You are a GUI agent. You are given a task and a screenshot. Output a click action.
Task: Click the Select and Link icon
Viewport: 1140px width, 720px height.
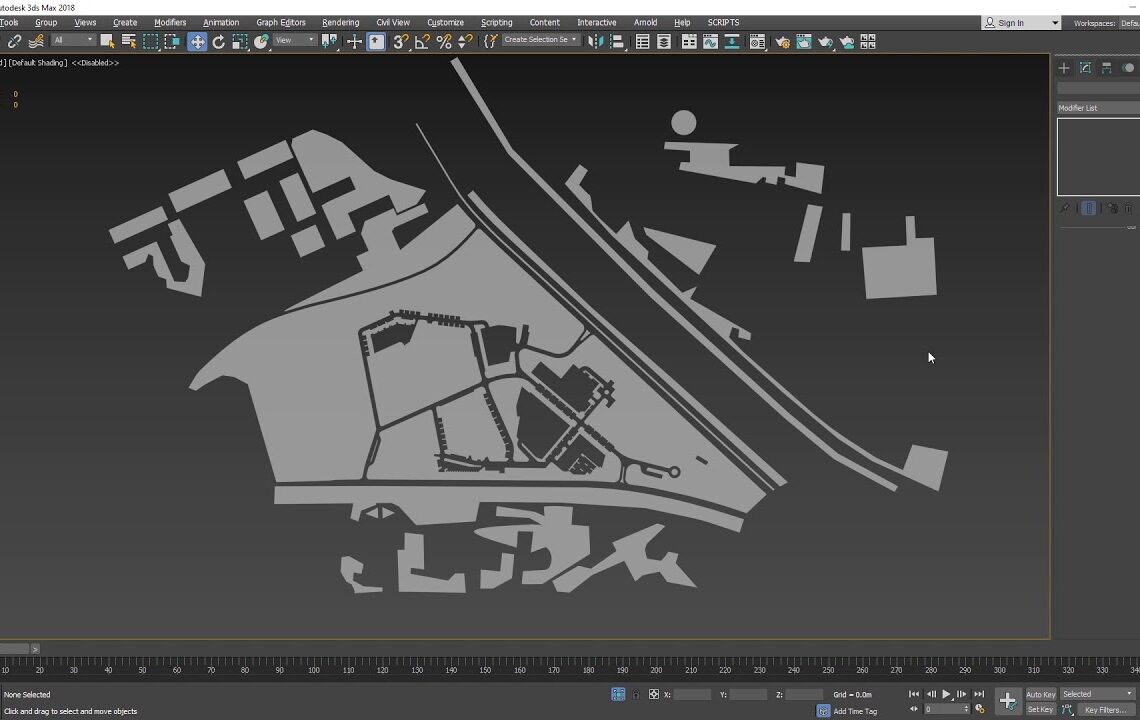click(14, 41)
